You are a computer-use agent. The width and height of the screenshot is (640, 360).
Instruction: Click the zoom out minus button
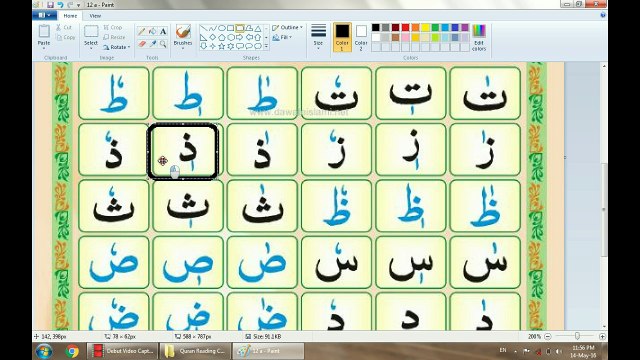pos(548,336)
